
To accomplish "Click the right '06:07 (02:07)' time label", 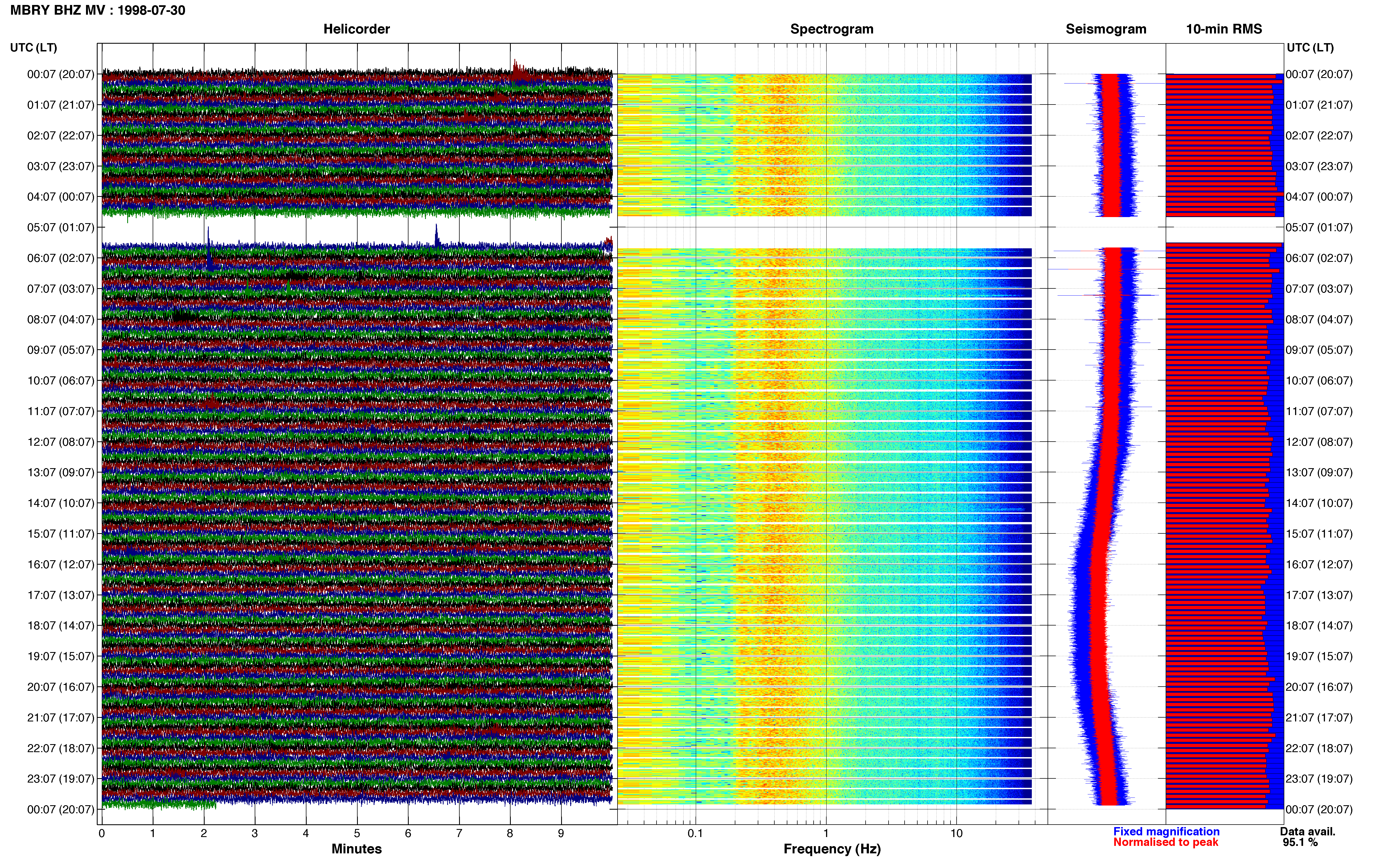I will coord(1319,258).
